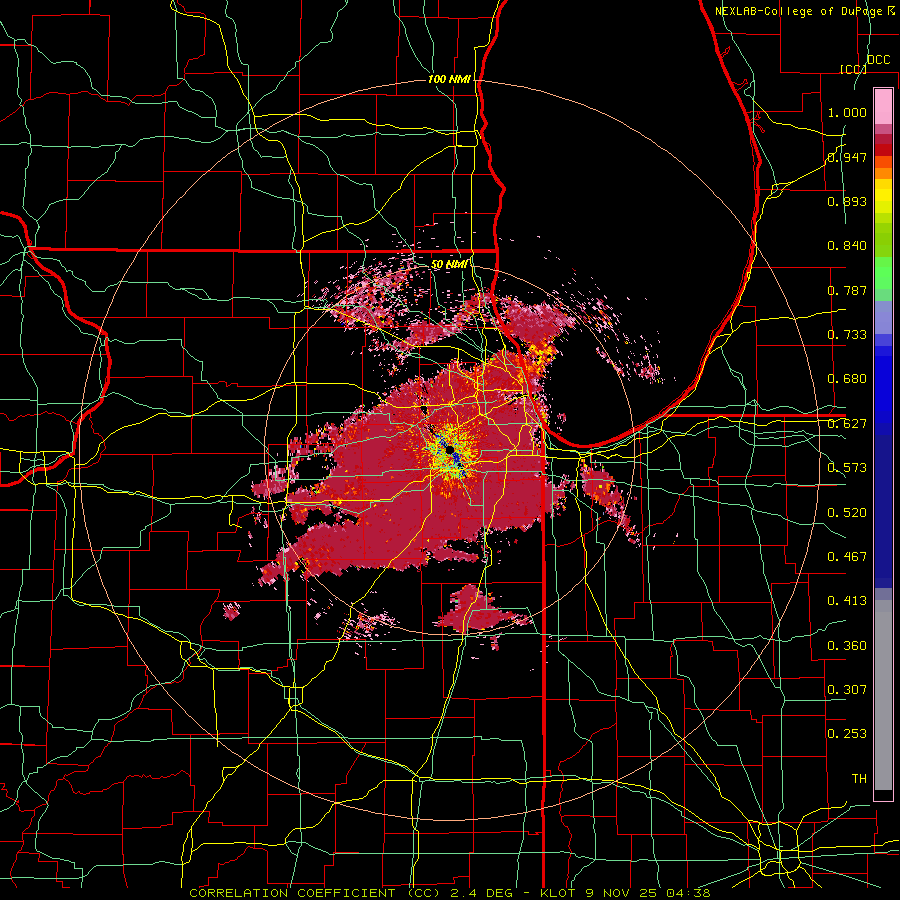The height and width of the screenshot is (900, 900).
Task: Select the 0.733 scale value
Action: (847, 335)
